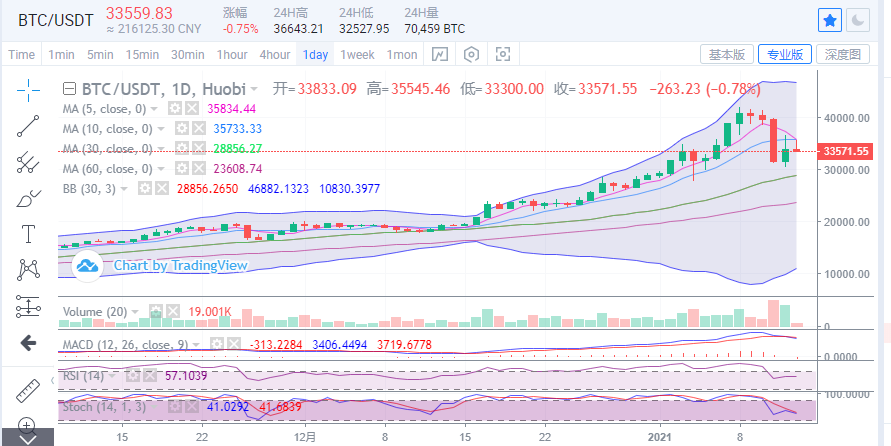
Task: Expand RSI (14) dropdown arrow
Action: pos(113,376)
